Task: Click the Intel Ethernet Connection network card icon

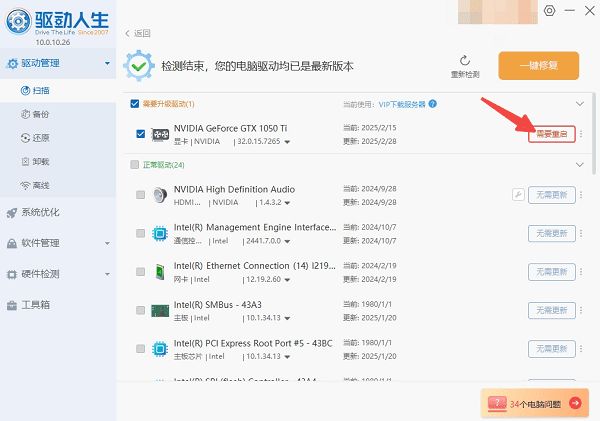Action: click(160, 272)
